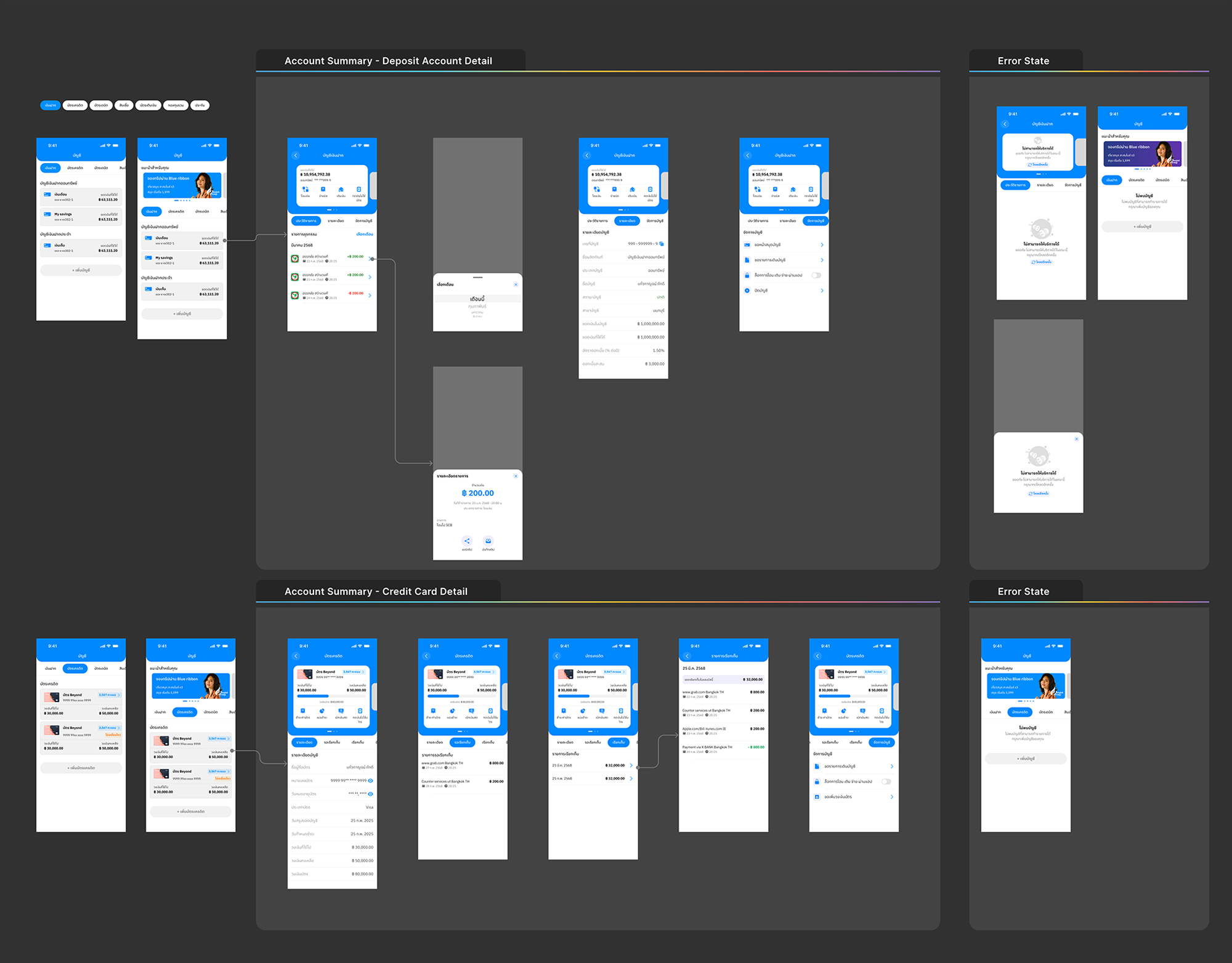Open chevron of credit limit row in card manage
This screenshot has height=963, width=1232.
(891, 797)
